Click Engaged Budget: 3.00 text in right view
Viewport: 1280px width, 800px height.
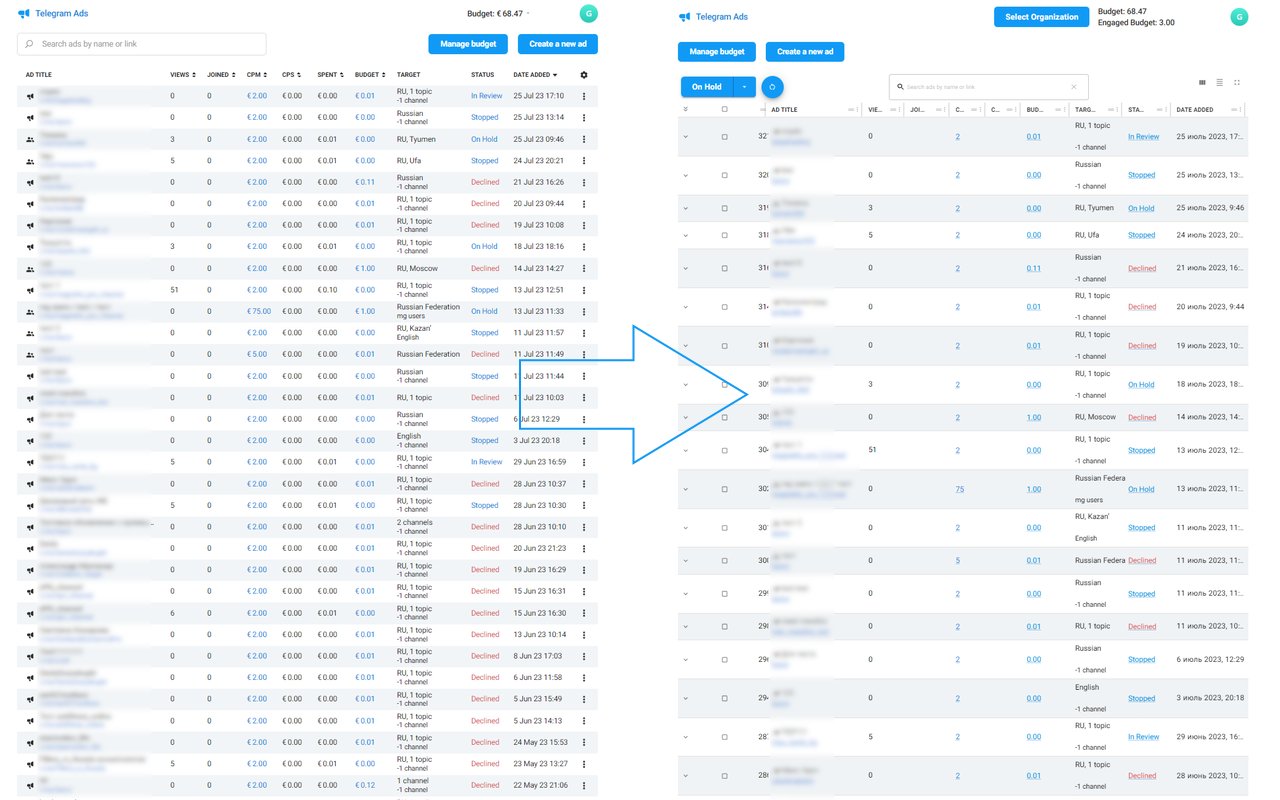1136,22
